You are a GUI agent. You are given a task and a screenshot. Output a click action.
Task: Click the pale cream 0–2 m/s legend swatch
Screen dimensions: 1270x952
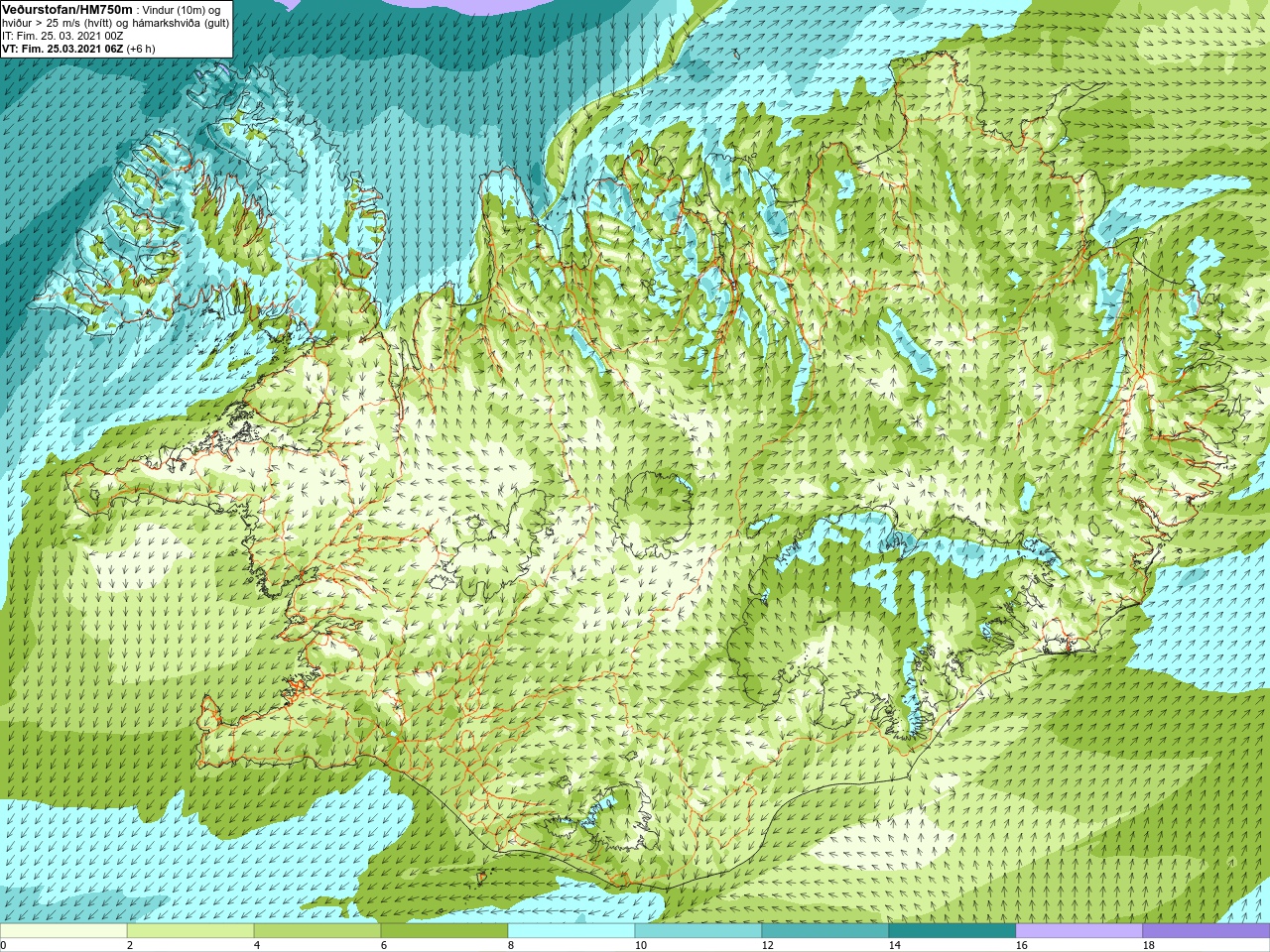(x=63, y=931)
